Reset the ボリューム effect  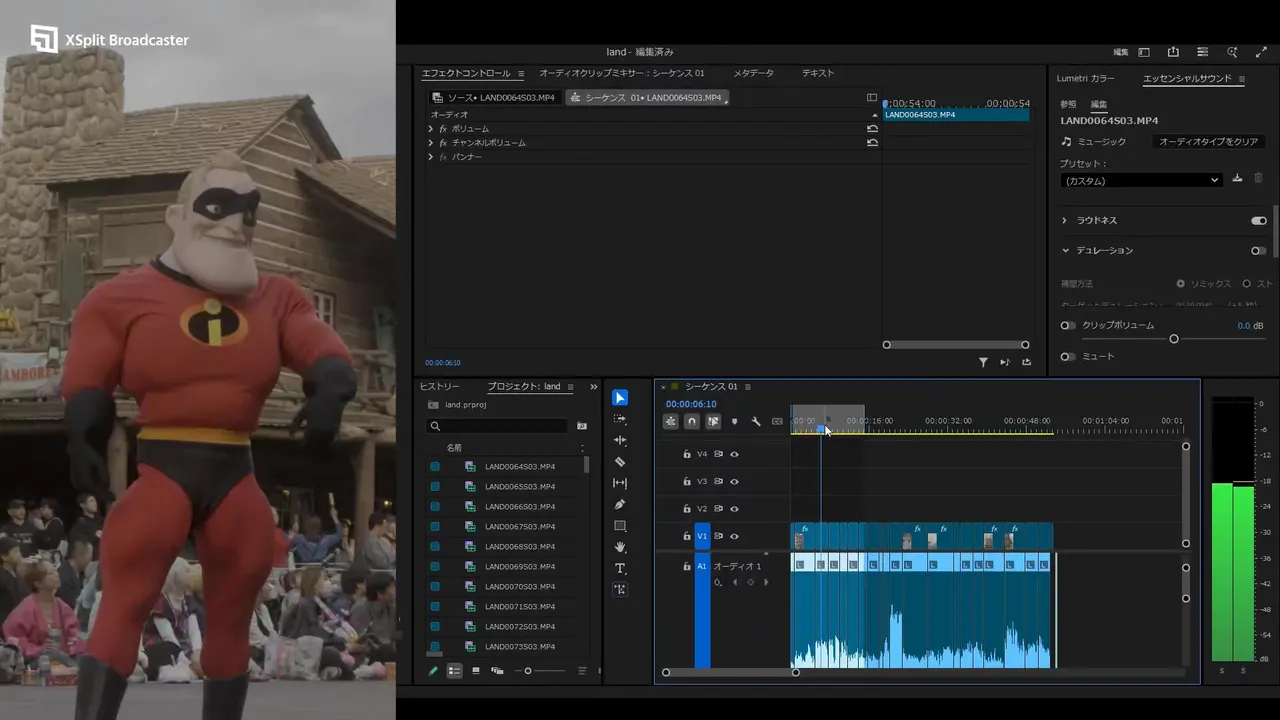[872, 129]
